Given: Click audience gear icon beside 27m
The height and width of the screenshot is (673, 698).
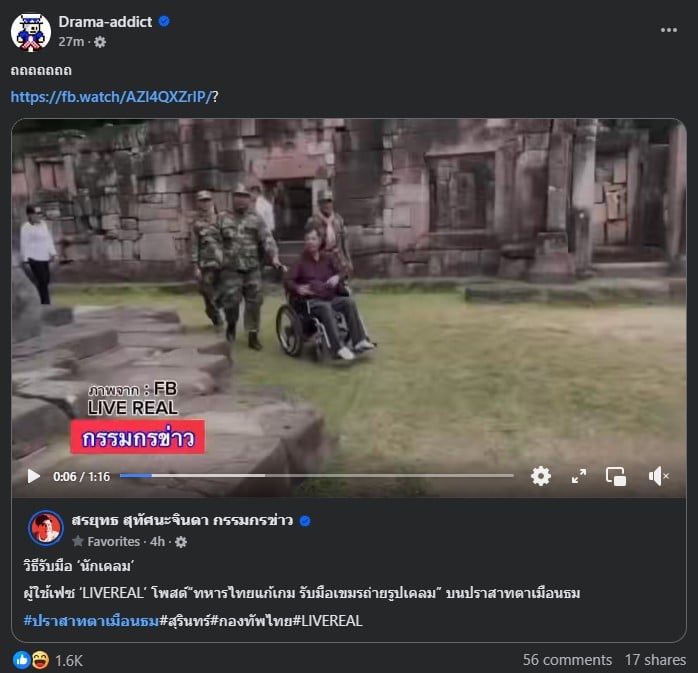Looking at the screenshot, I should pos(100,42).
